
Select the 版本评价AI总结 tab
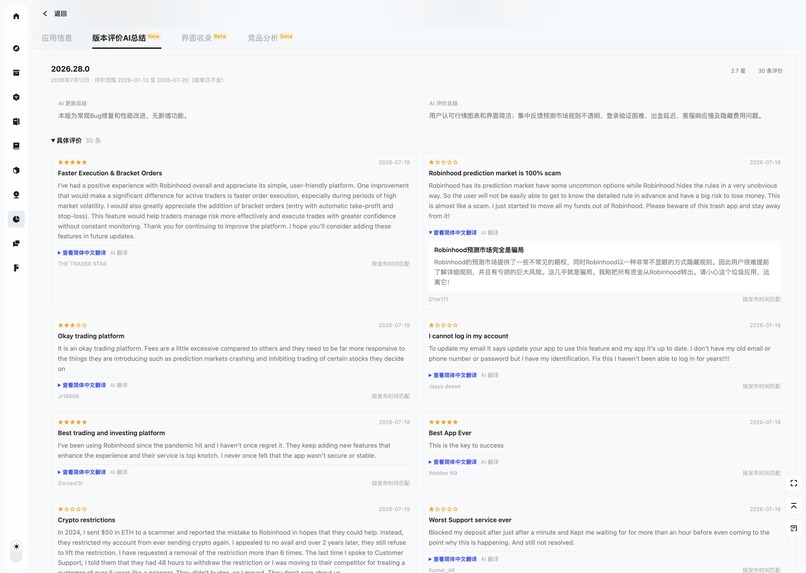[x=126, y=38]
